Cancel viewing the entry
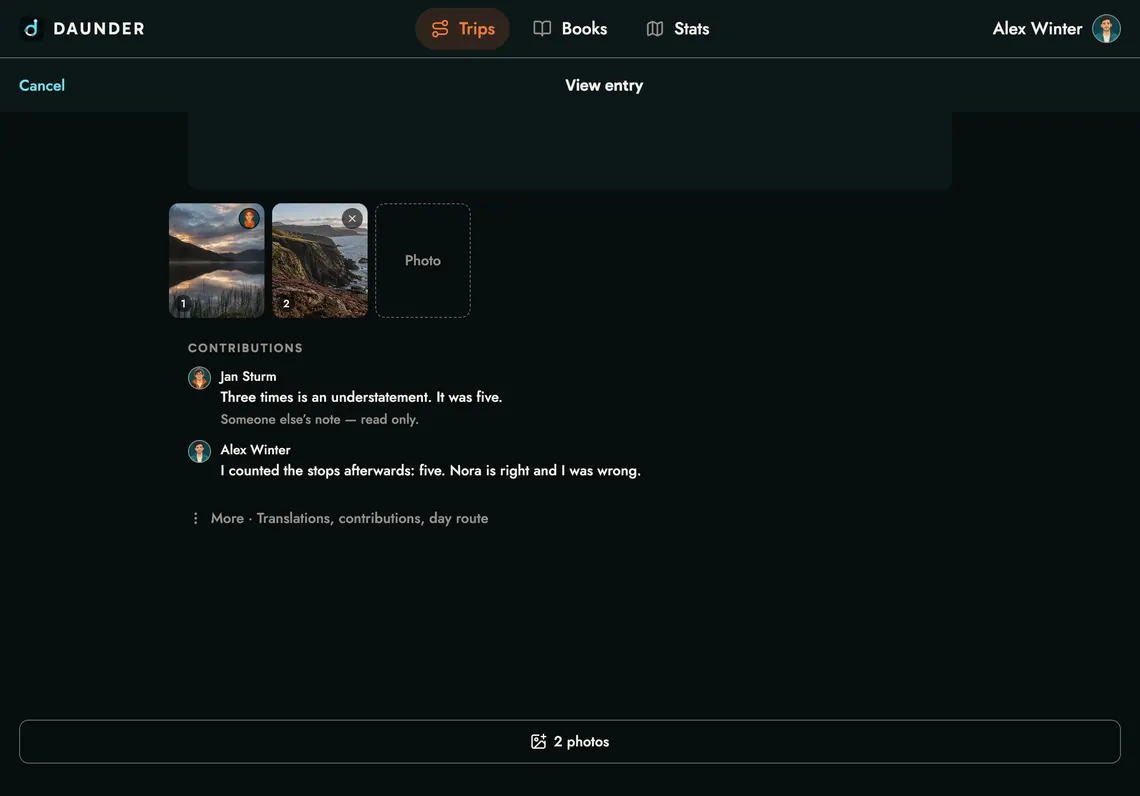The height and width of the screenshot is (796, 1140). (41, 85)
